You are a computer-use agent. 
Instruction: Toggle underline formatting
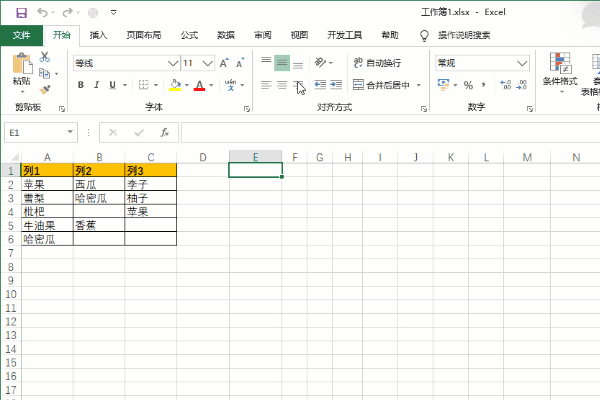[112, 85]
